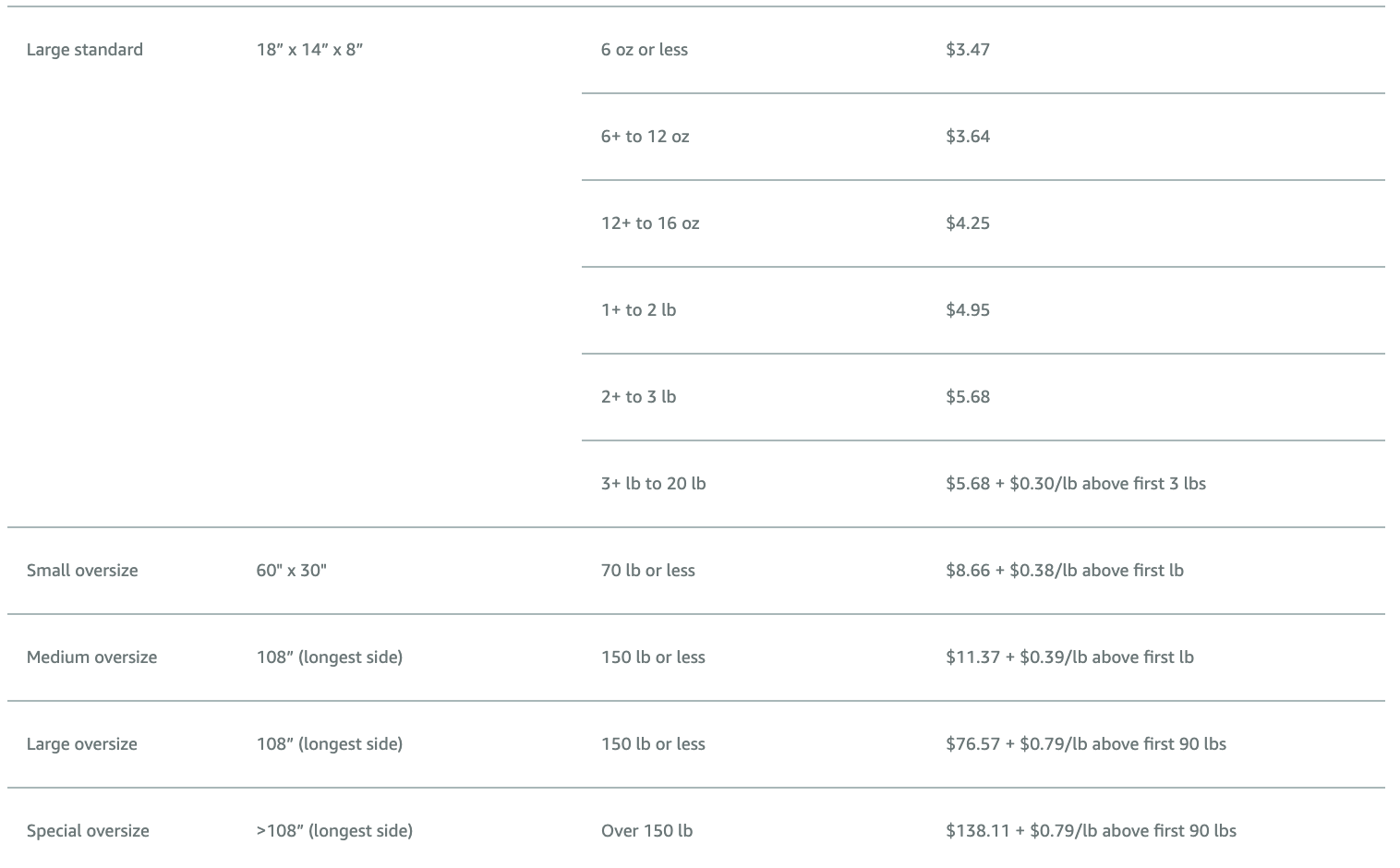Click the Large standard size tier label
Image resolution: width=1400 pixels, height=868 pixels.
click(x=85, y=50)
